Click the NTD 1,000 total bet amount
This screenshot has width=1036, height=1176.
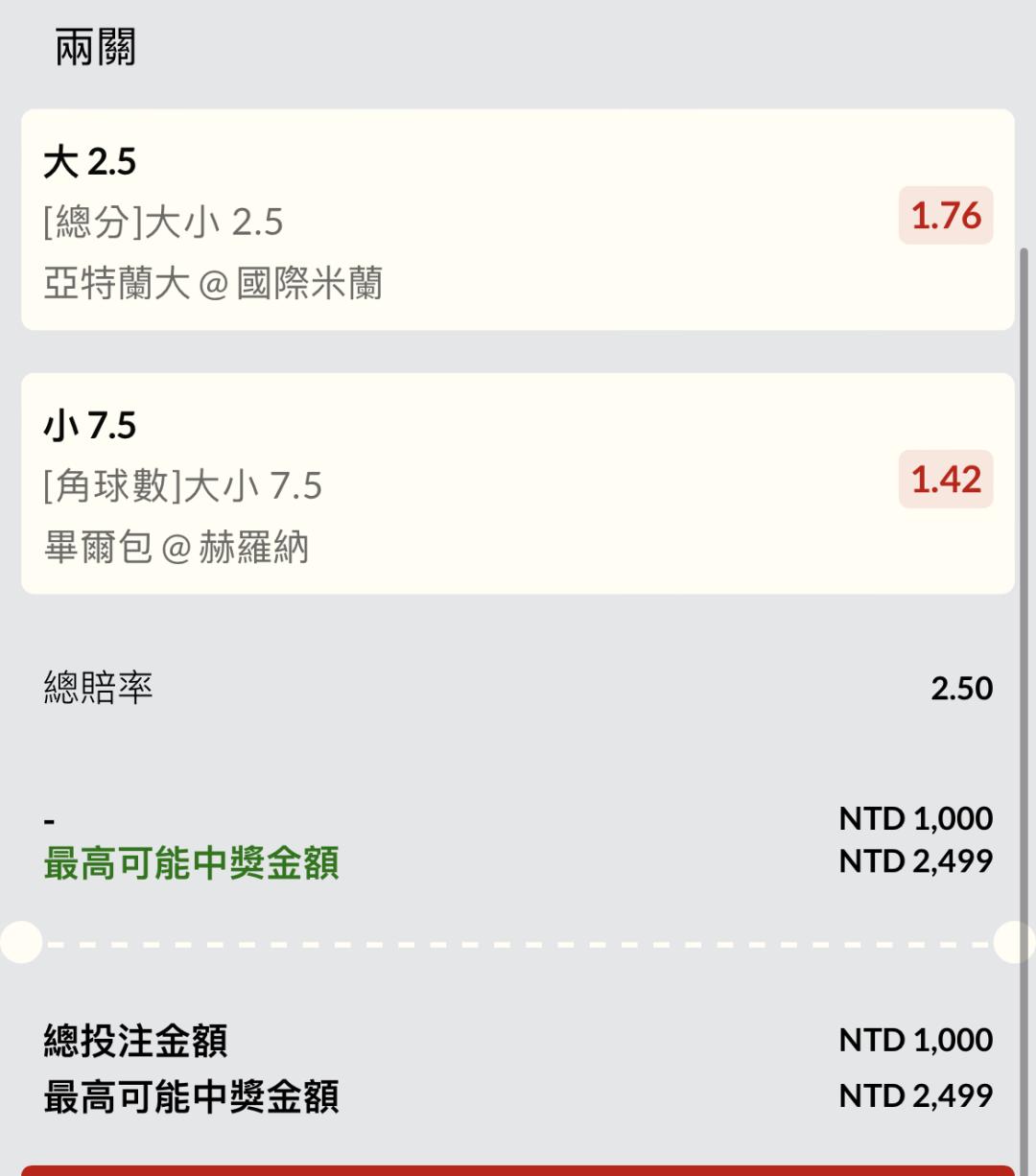(x=915, y=1040)
